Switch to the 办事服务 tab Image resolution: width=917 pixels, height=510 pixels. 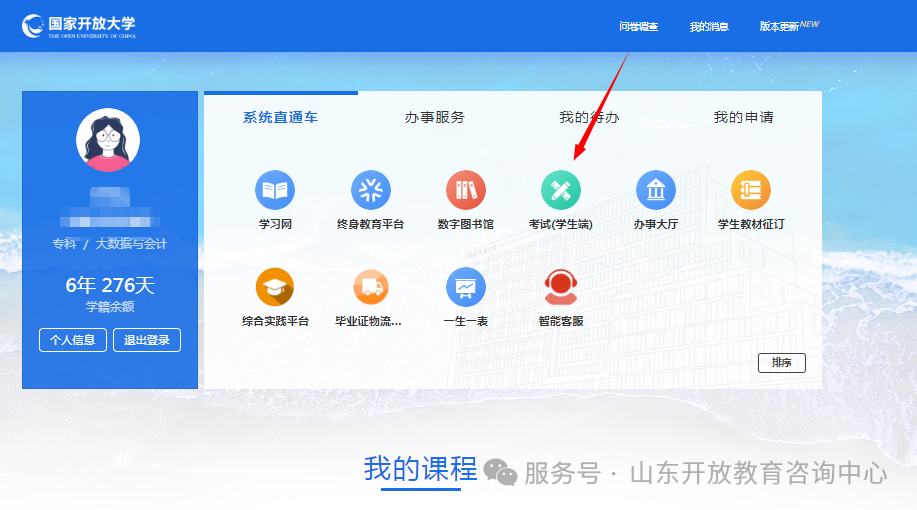coord(435,118)
